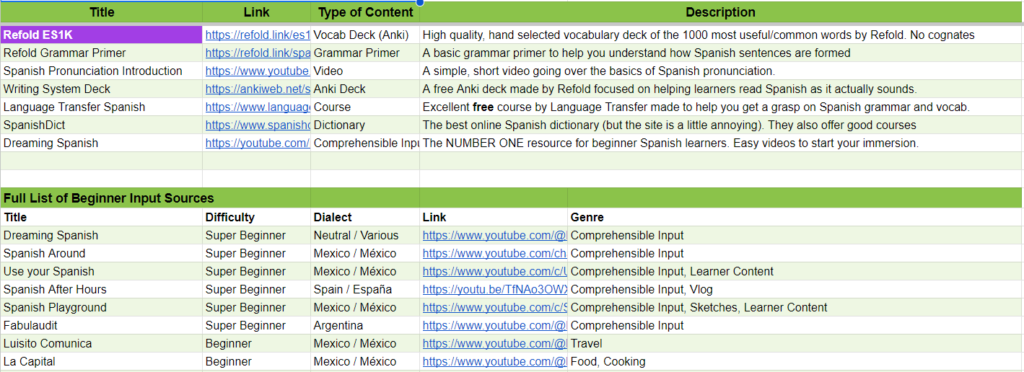Screen dimensions: 1024x372
Task: Open the SpanishDict link
Action: [257, 125]
